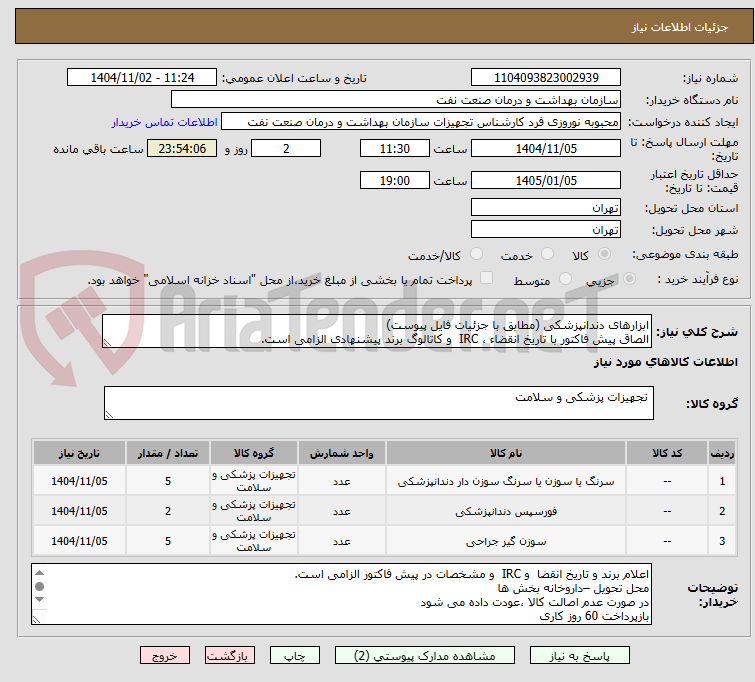Click the تاریخ و ساعت اعلان عمومی field
Screen dimensions: 755x682
click(x=142, y=78)
